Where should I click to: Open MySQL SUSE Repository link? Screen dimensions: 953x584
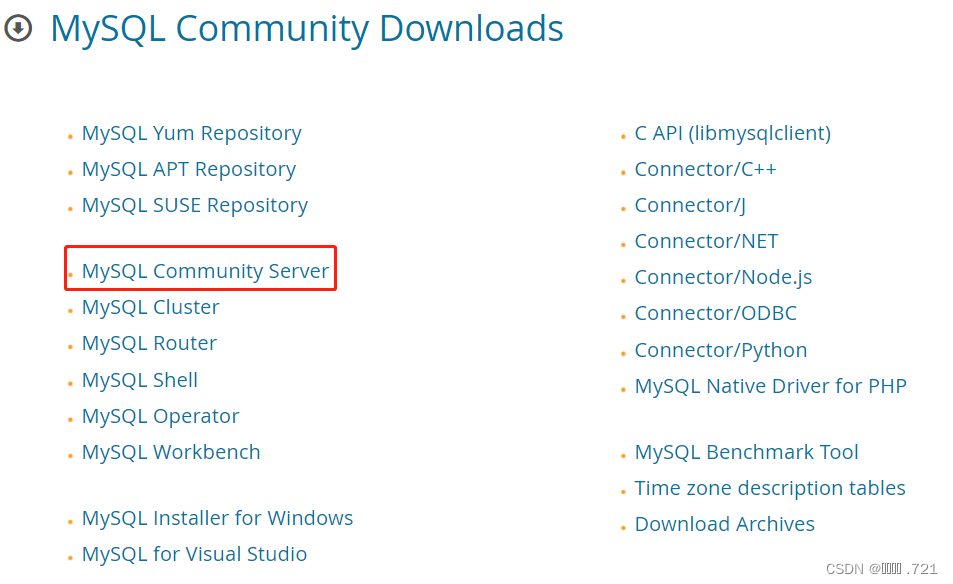click(x=195, y=205)
